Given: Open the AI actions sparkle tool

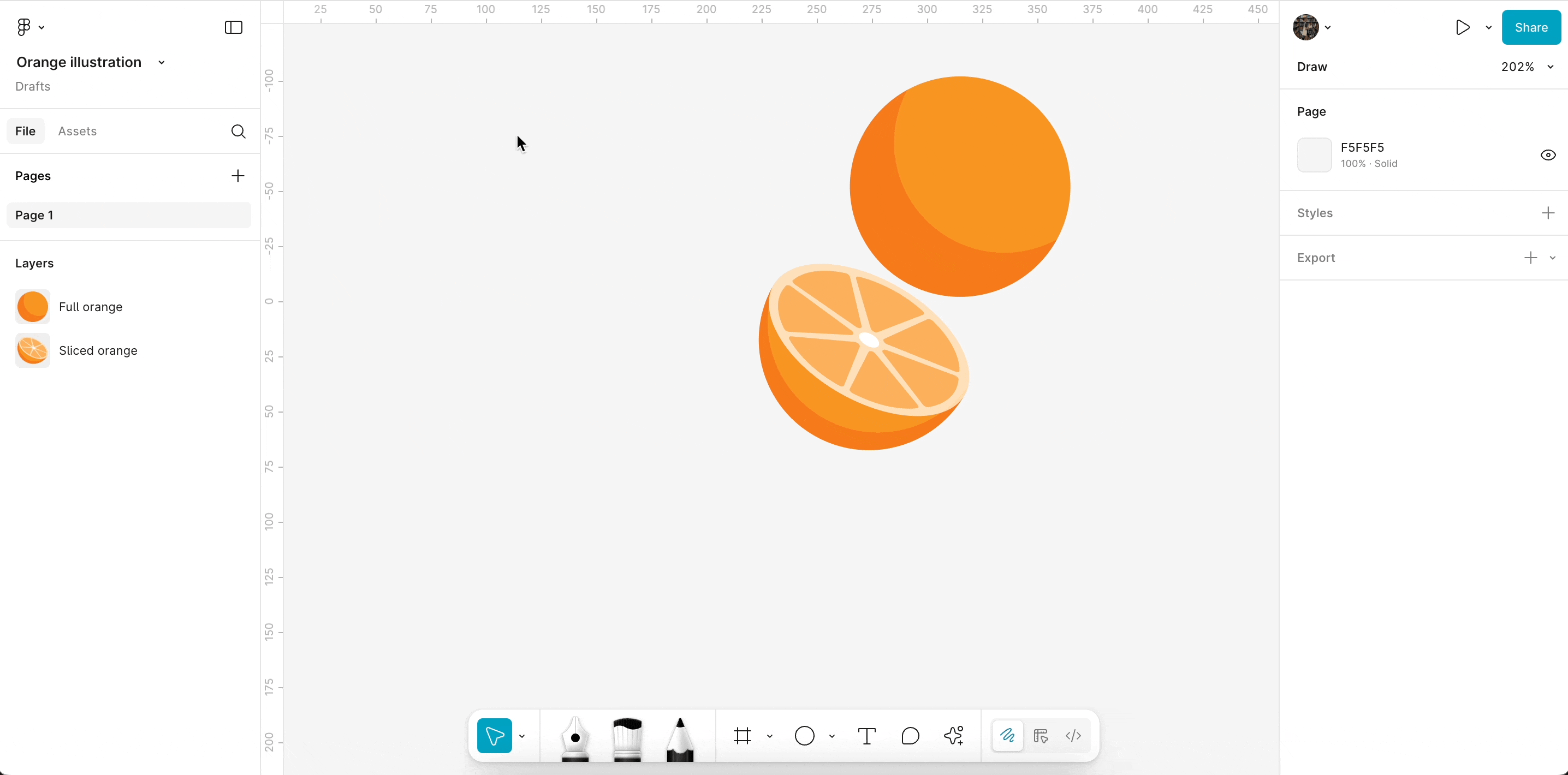Looking at the screenshot, I should [x=954, y=736].
